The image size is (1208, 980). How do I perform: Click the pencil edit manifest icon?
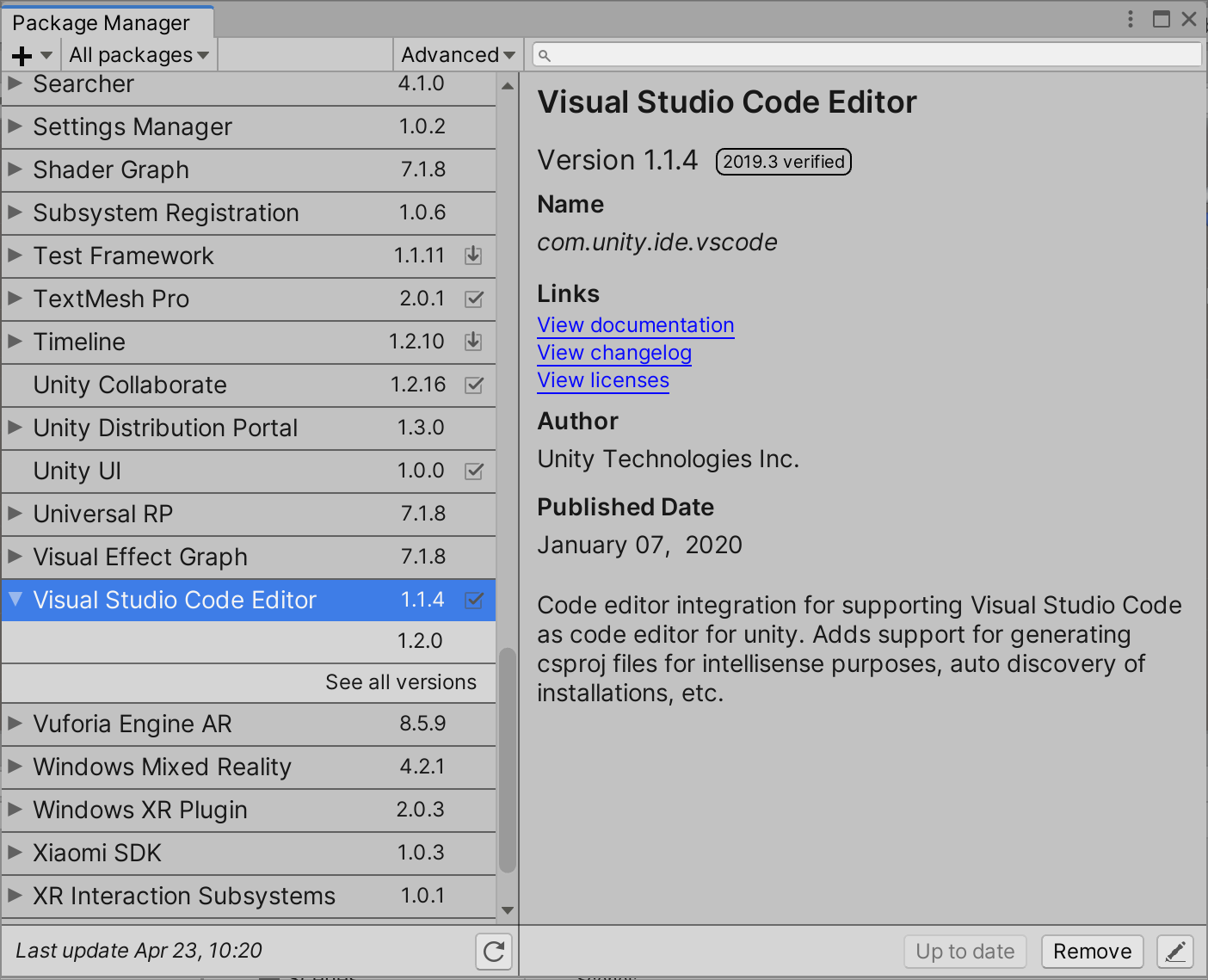tap(1175, 952)
